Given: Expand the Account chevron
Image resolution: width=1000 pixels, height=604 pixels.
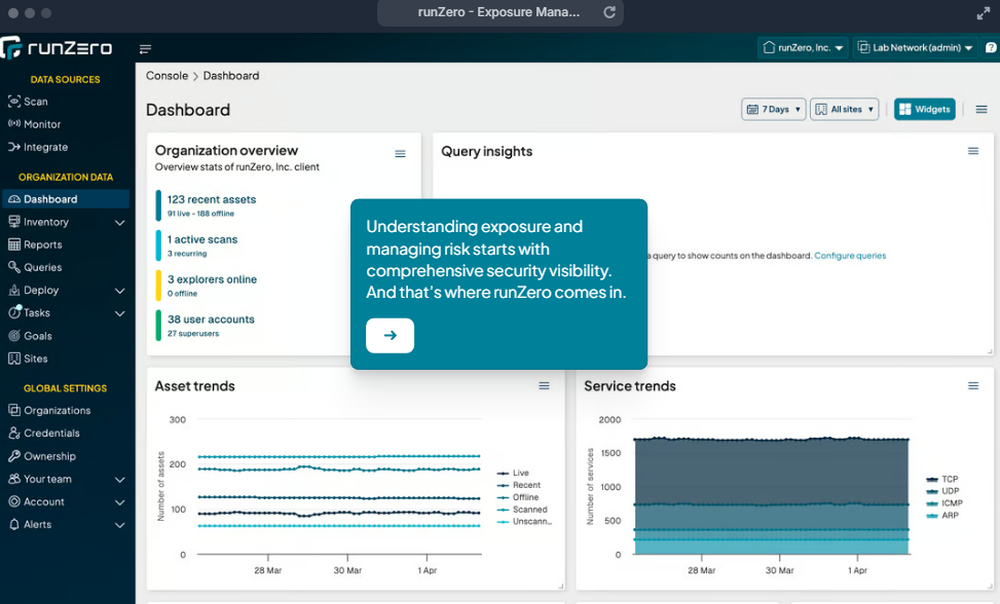Looking at the screenshot, I should [x=119, y=503].
